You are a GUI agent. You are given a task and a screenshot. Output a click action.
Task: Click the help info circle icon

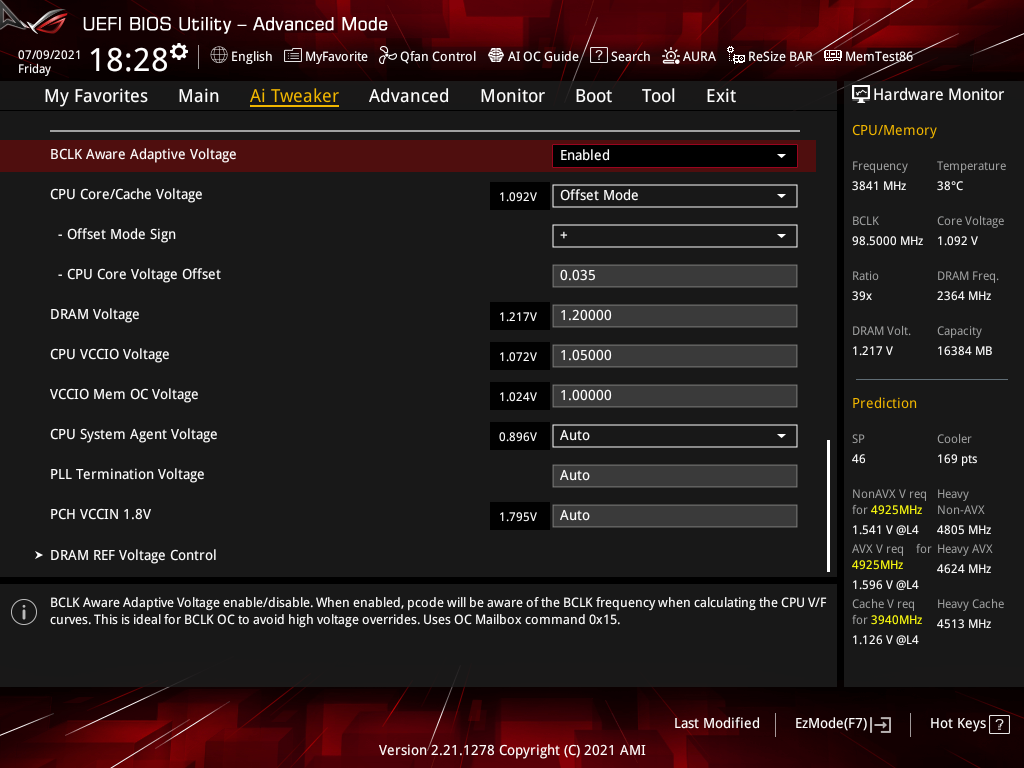(24, 612)
